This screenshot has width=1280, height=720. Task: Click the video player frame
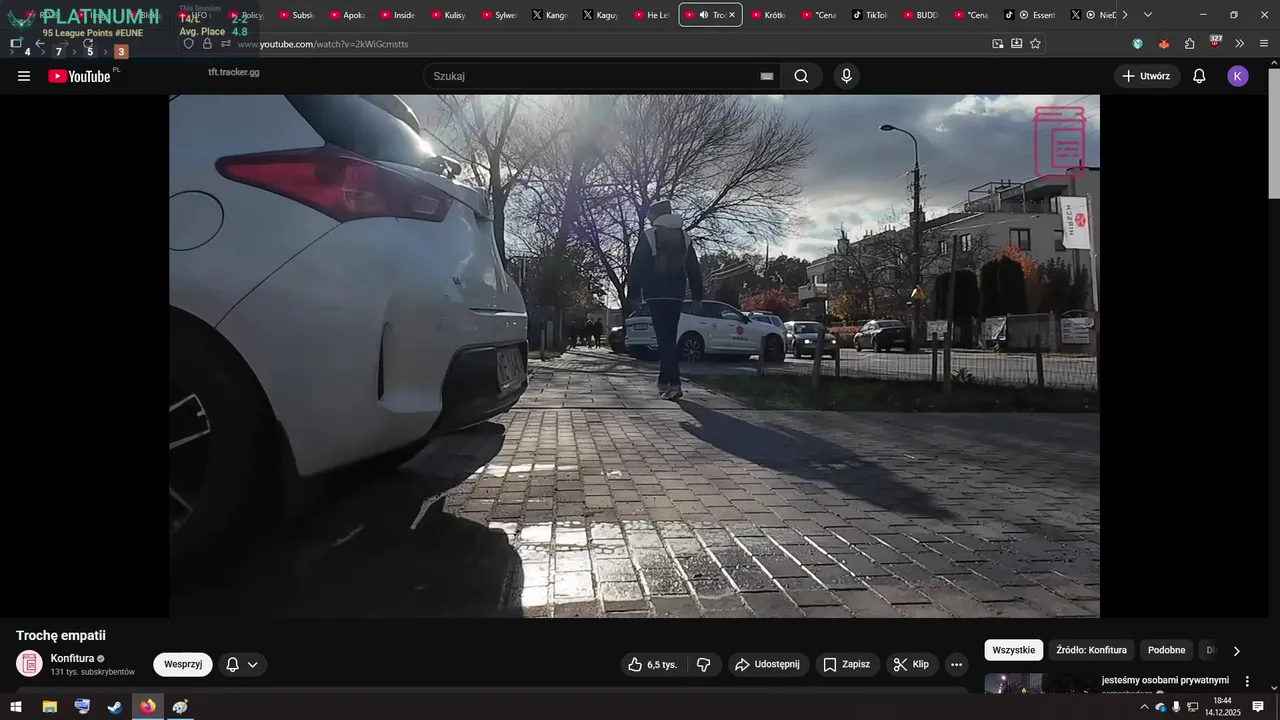634,356
